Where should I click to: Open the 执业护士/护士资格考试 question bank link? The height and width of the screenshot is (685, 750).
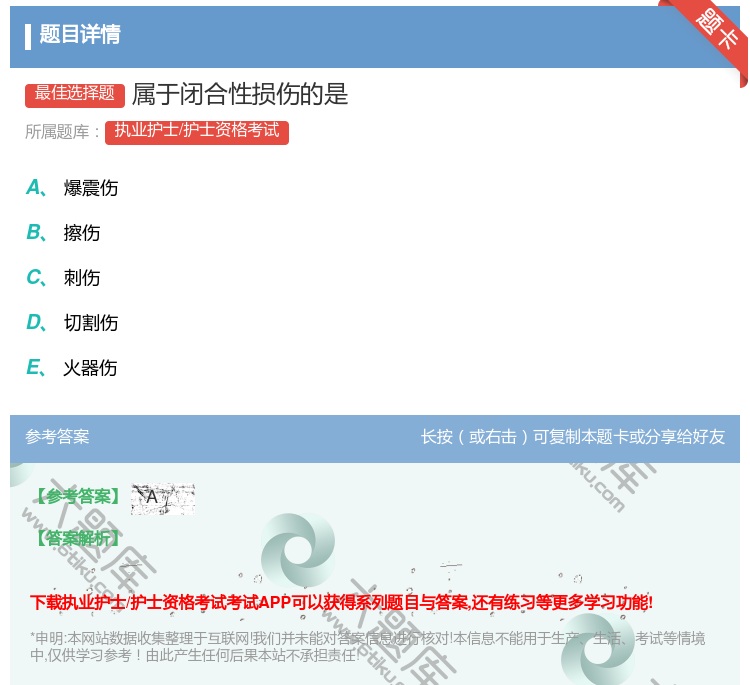pyautogui.click(x=197, y=132)
